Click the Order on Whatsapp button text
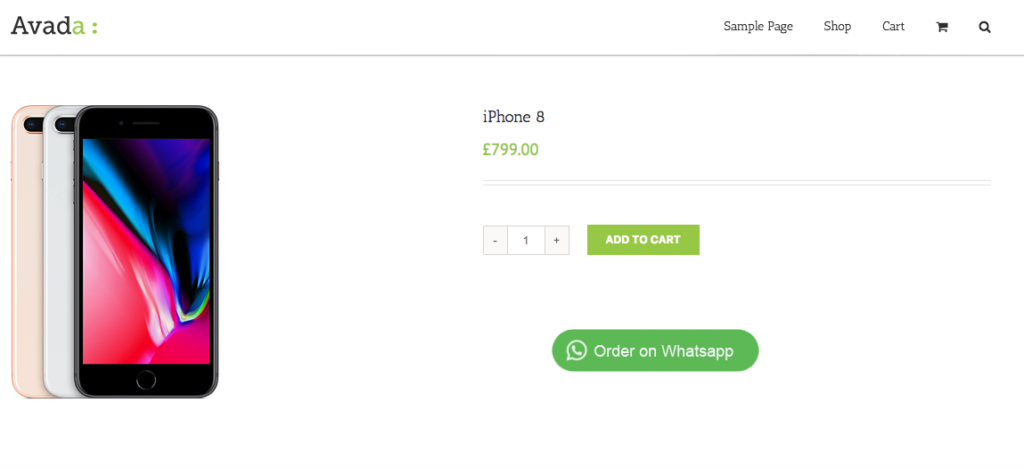1024x469 pixels. tap(663, 351)
